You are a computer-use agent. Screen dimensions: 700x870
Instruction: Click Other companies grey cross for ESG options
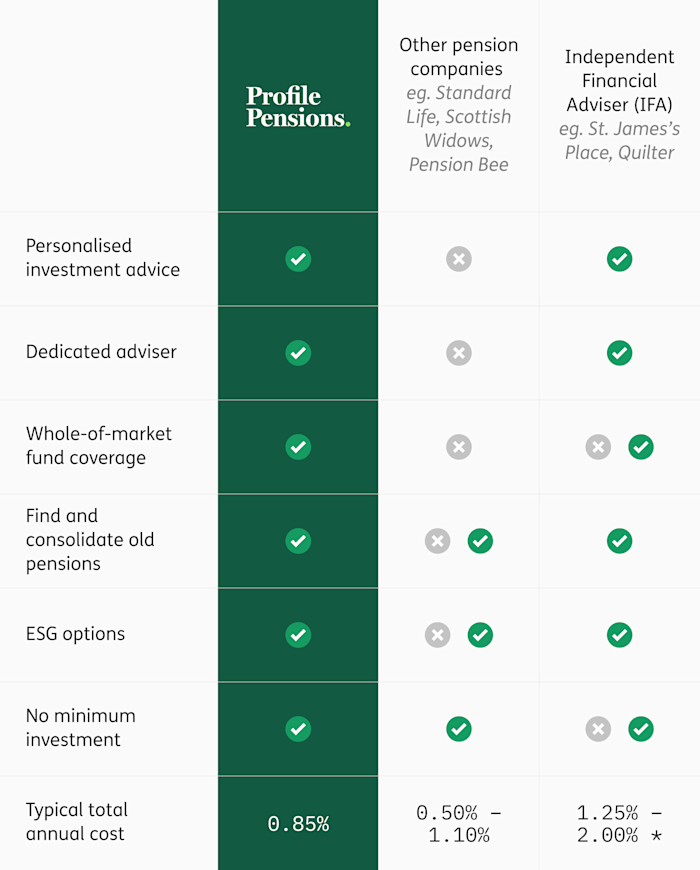pos(438,635)
